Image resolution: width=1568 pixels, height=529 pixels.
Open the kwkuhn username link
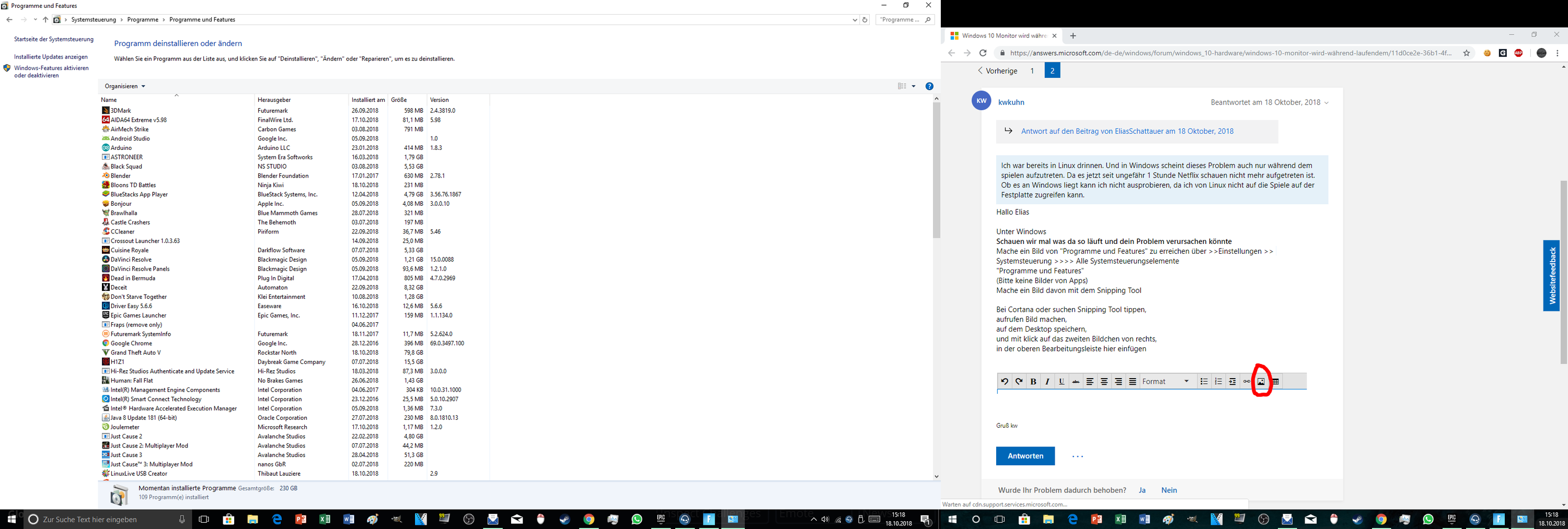(x=1011, y=102)
